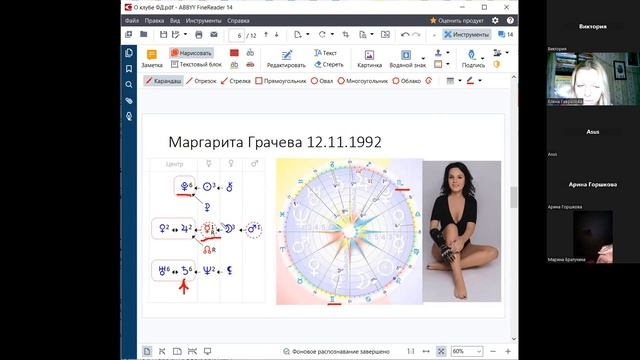640x360 pixels.
Task: Click Оценить продукт rate product link
Action: click(x=457, y=20)
